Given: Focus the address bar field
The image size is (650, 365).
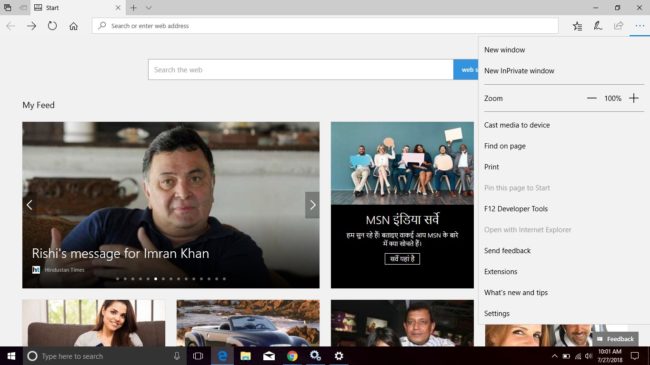Looking at the screenshot, I should tap(325, 26).
